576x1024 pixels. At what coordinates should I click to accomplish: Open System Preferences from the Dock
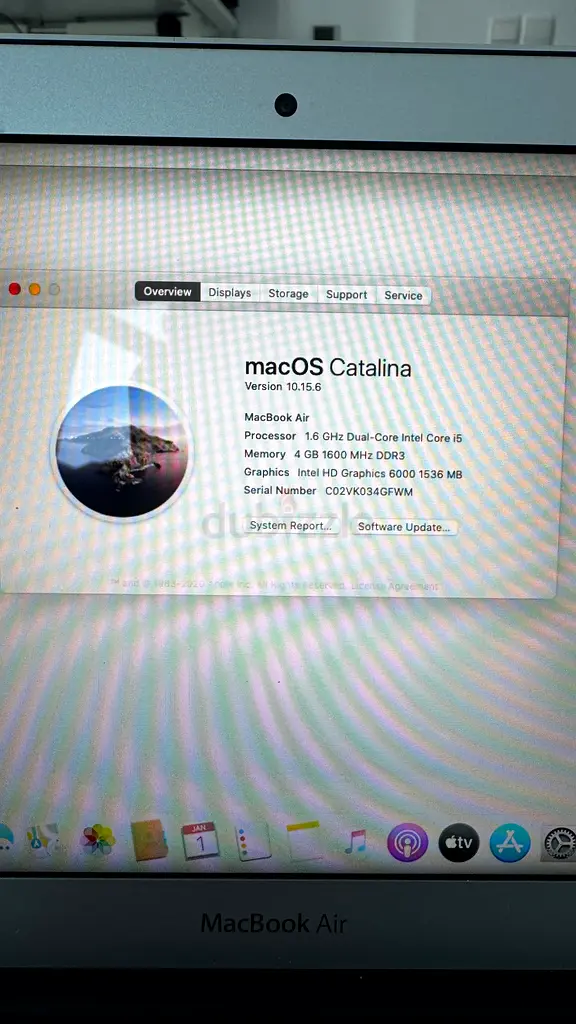(559, 843)
